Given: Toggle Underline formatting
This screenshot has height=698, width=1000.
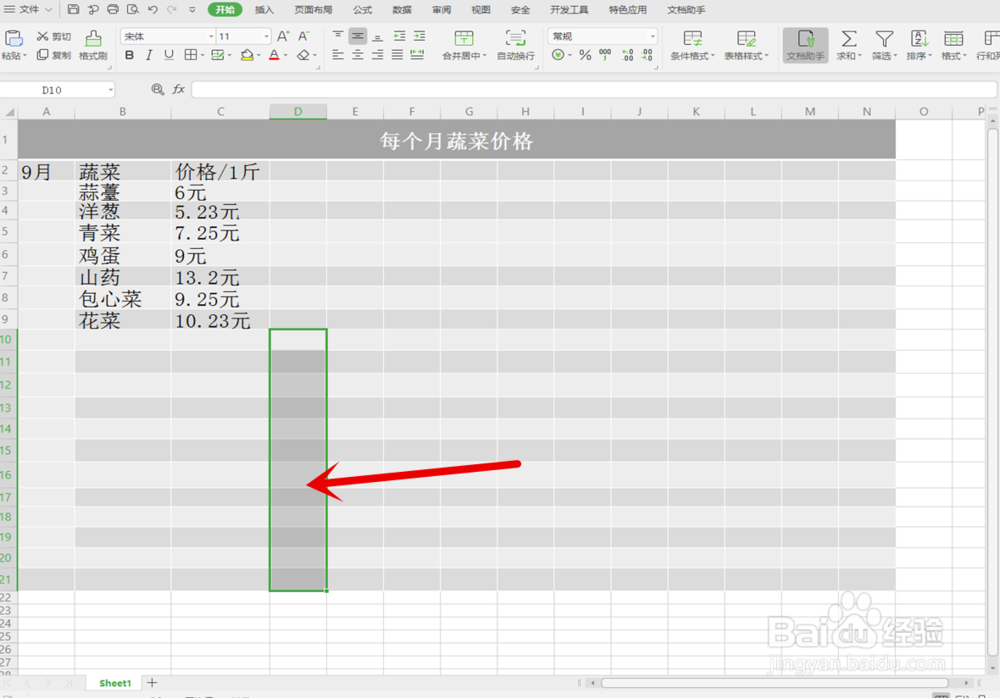Looking at the screenshot, I should coord(168,56).
